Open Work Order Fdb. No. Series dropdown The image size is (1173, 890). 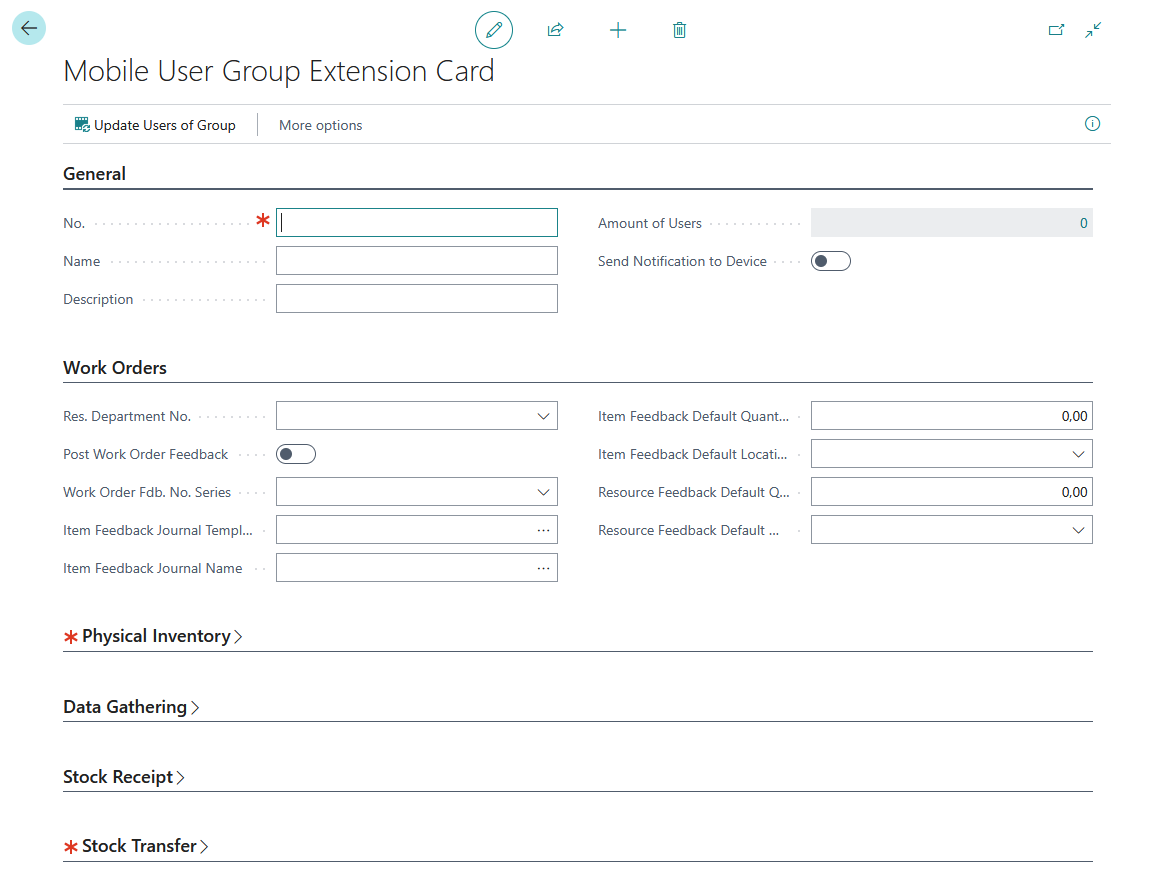[543, 492]
